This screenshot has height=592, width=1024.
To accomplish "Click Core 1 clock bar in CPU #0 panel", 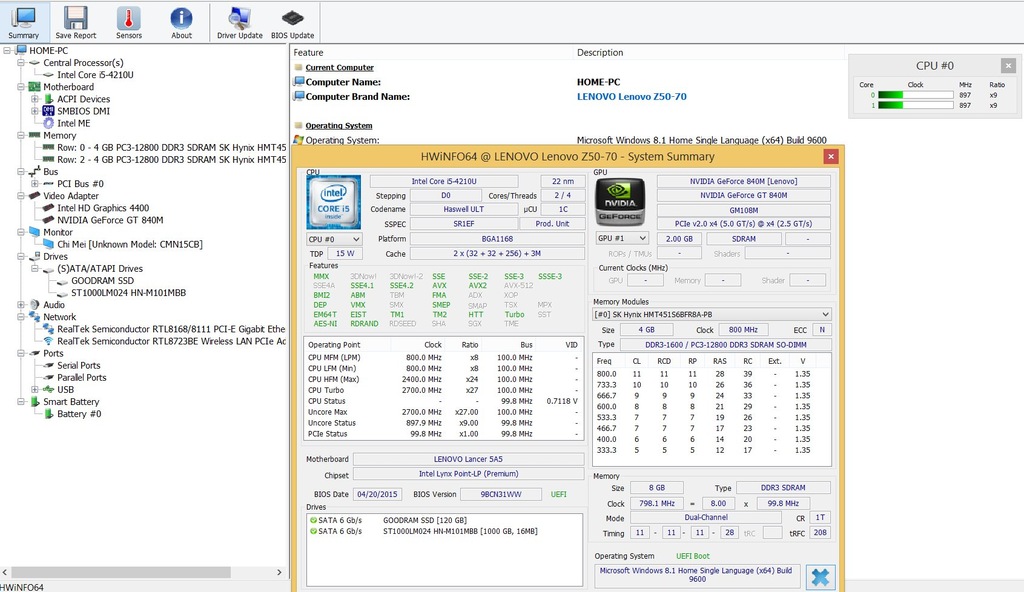I will pyautogui.click(x=916, y=105).
